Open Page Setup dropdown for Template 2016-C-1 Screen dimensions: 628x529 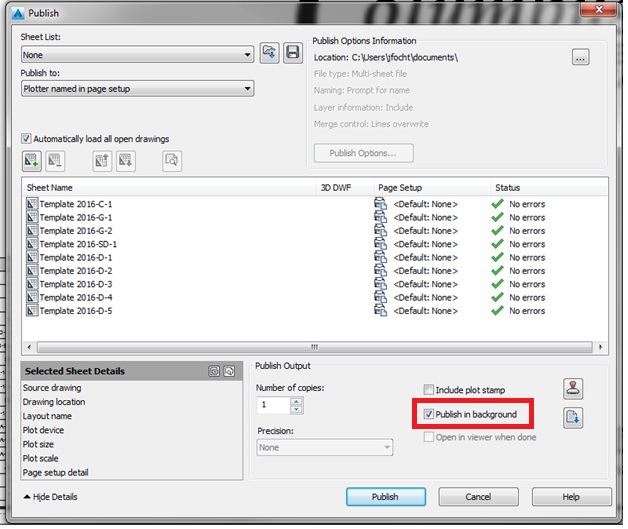coord(425,204)
